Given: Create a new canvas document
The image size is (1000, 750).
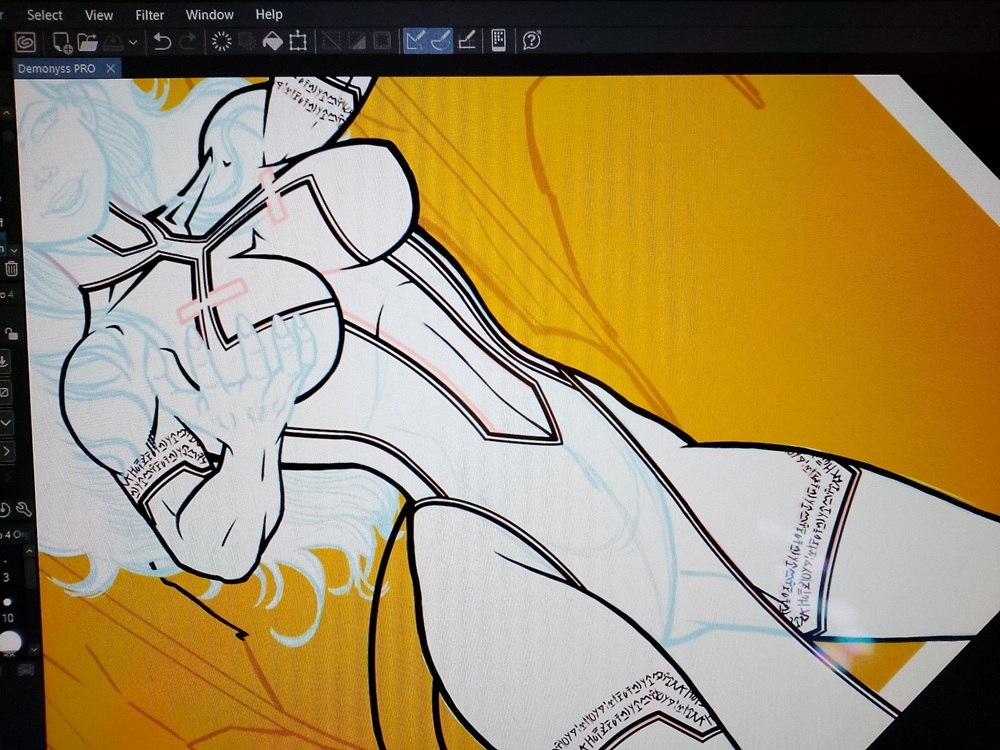Looking at the screenshot, I should [x=62, y=42].
